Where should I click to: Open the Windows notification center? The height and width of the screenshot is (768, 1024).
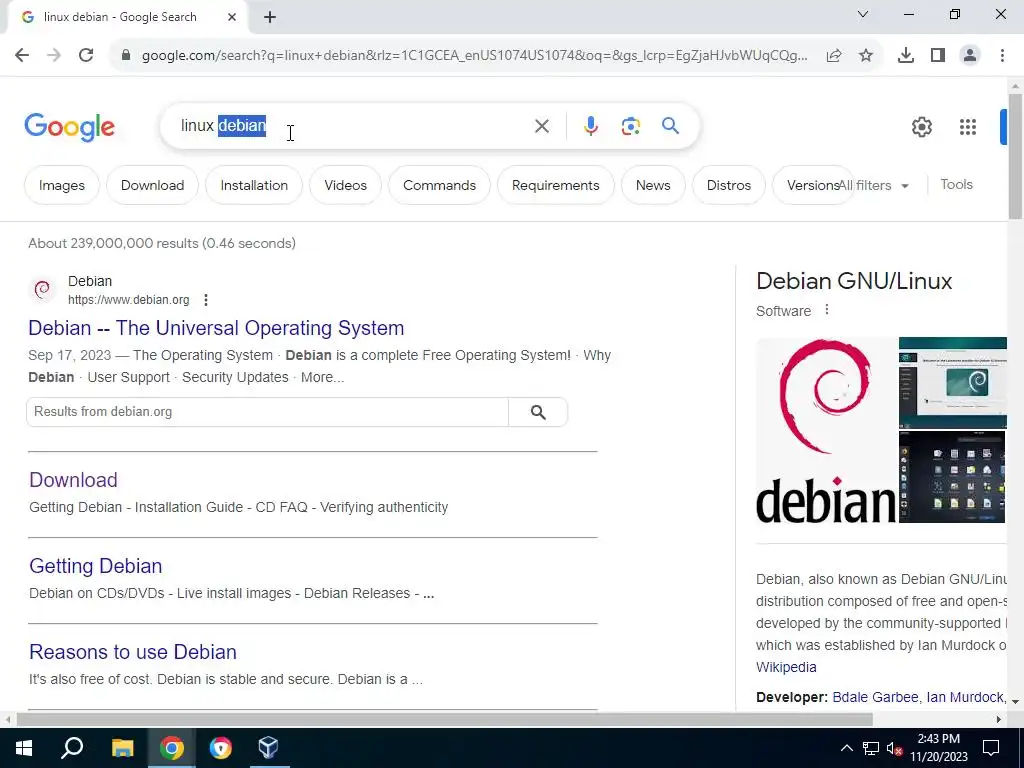[x=991, y=748]
